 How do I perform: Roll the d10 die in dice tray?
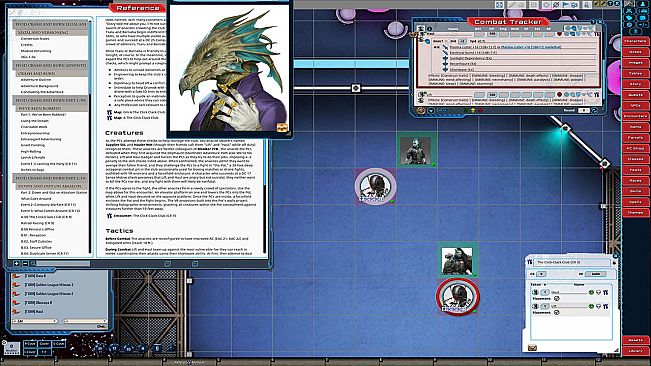click(128, 348)
